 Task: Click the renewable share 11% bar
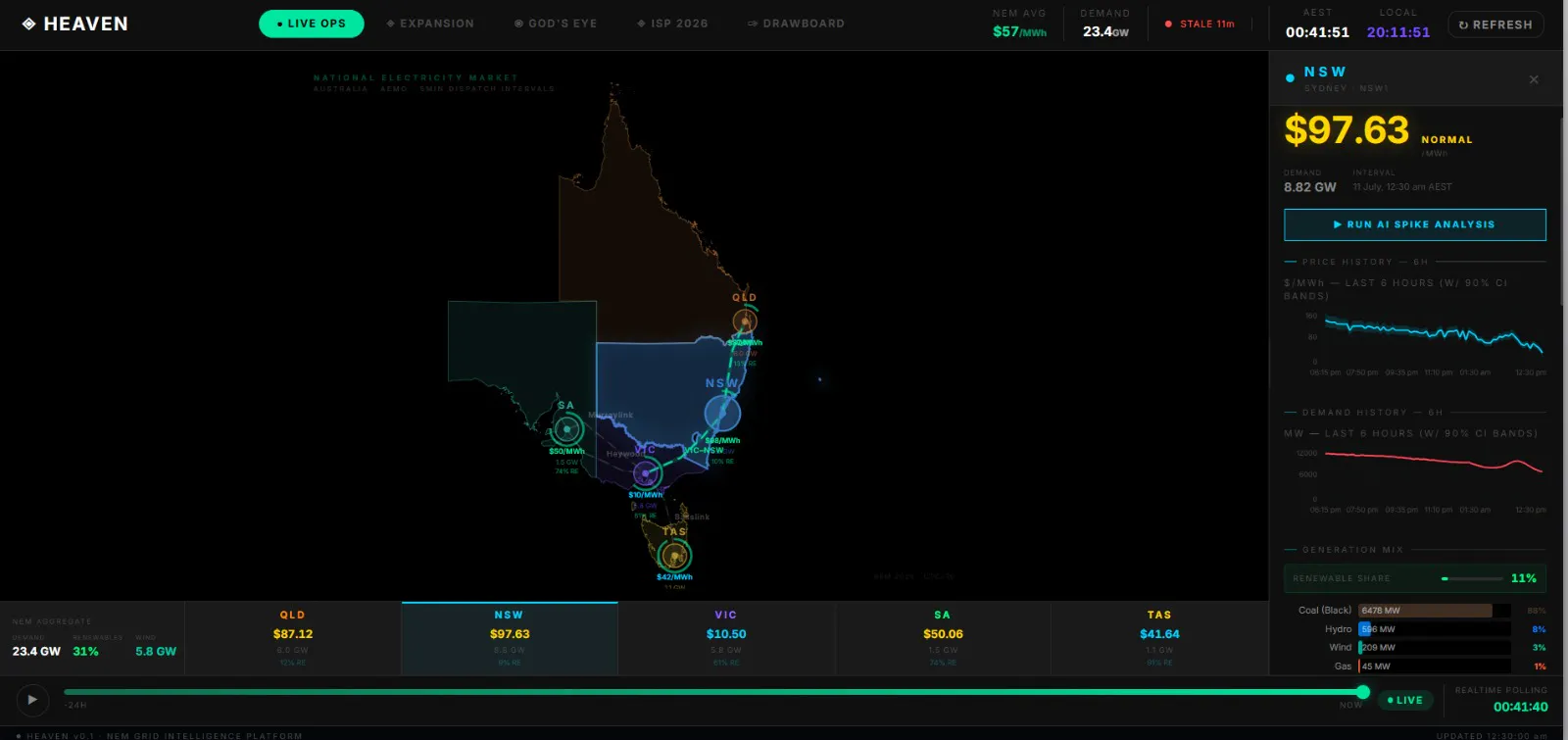click(1414, 578)
